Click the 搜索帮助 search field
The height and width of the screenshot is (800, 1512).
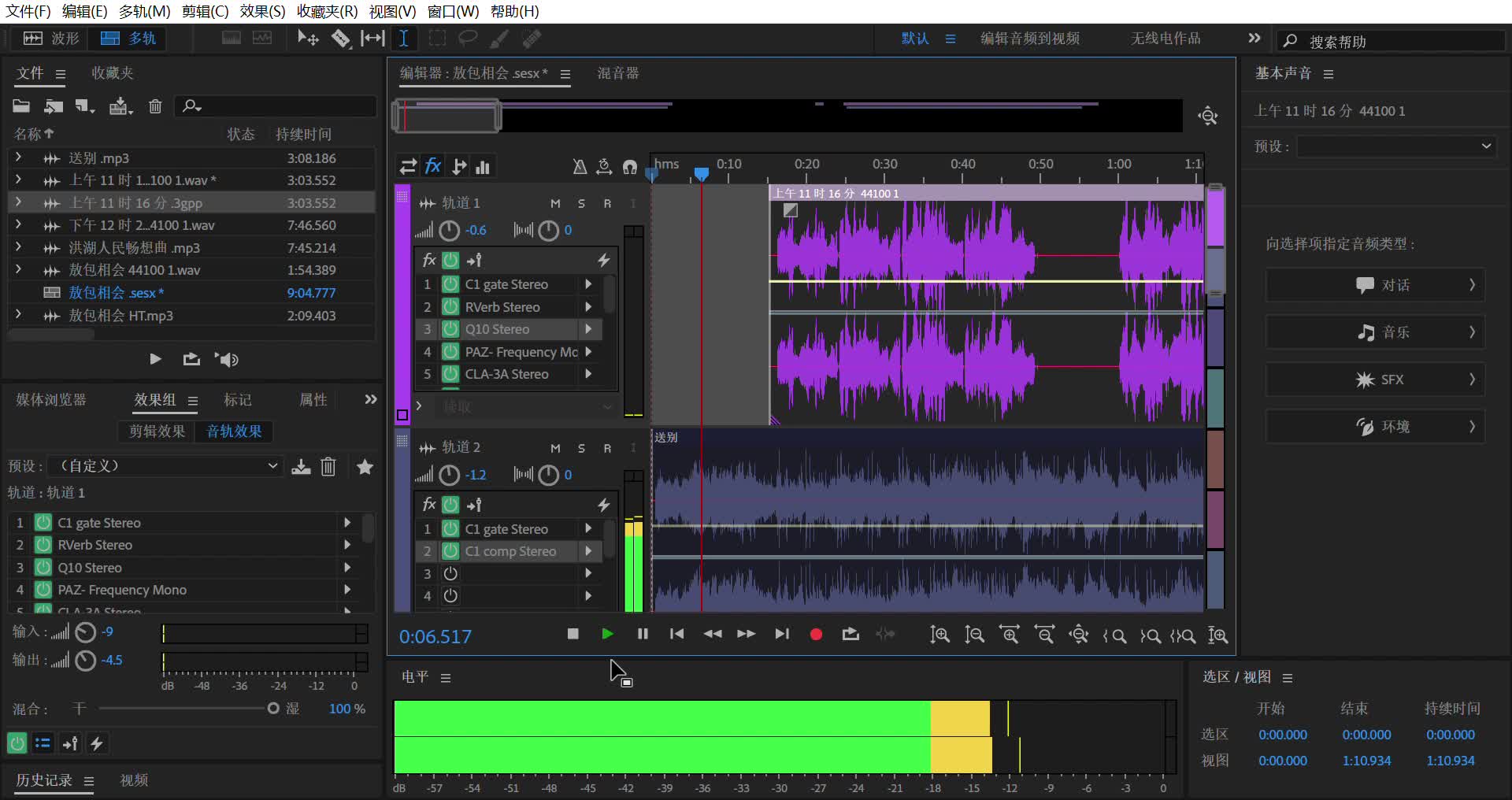(1391, 41)
